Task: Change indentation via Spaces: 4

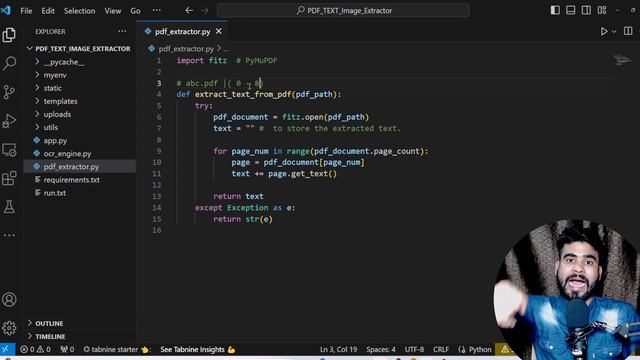Action: (381, 349)
